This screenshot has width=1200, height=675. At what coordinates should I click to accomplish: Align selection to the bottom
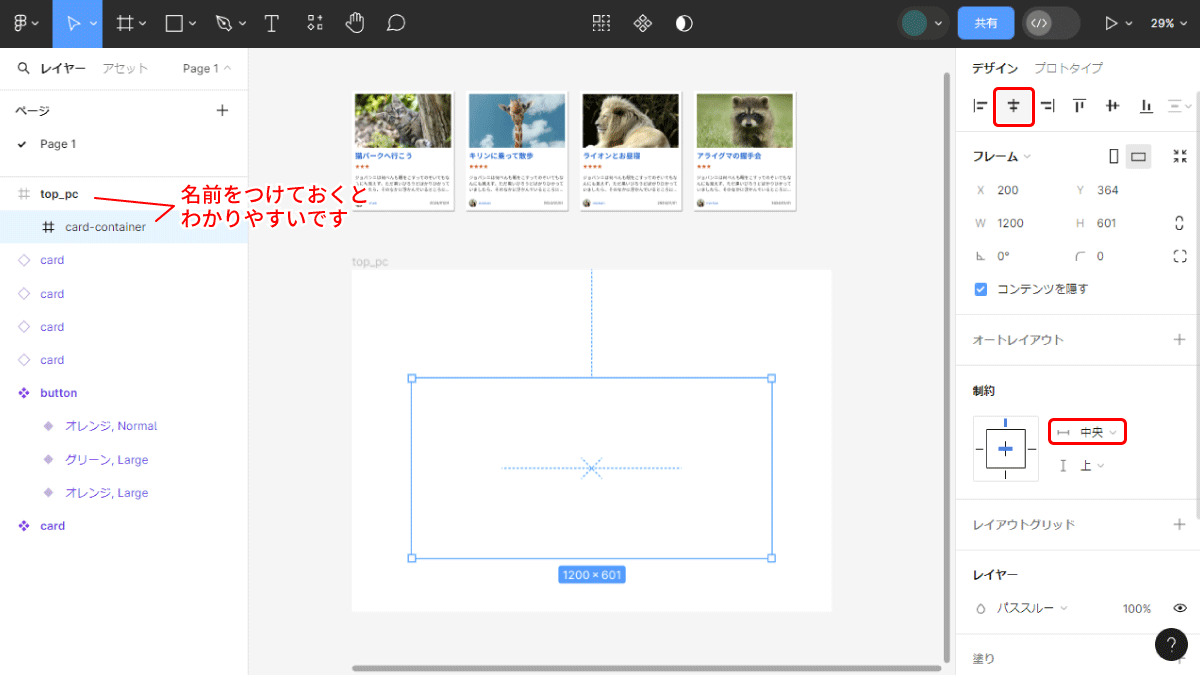point(1146,105)
